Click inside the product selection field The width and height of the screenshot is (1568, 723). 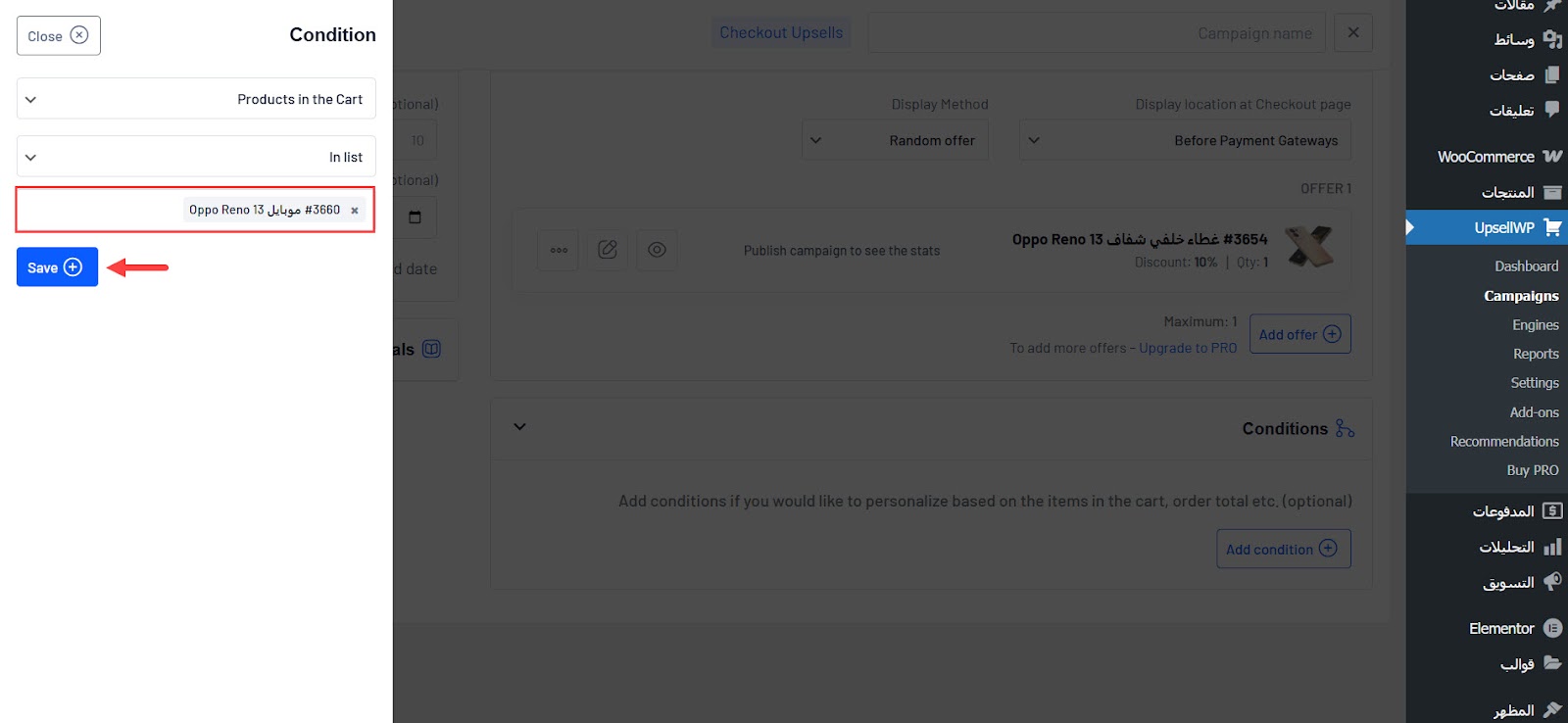pos(98,210)
